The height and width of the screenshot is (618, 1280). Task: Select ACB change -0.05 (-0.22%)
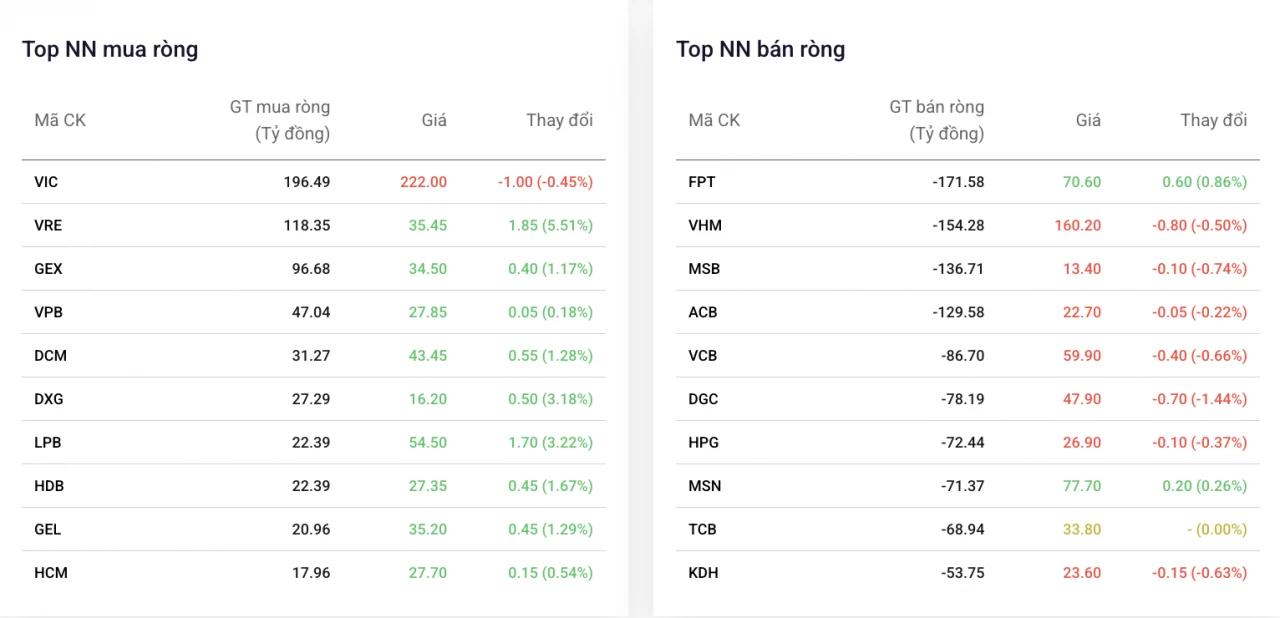pyautogui.click(x=1199, y=312)
